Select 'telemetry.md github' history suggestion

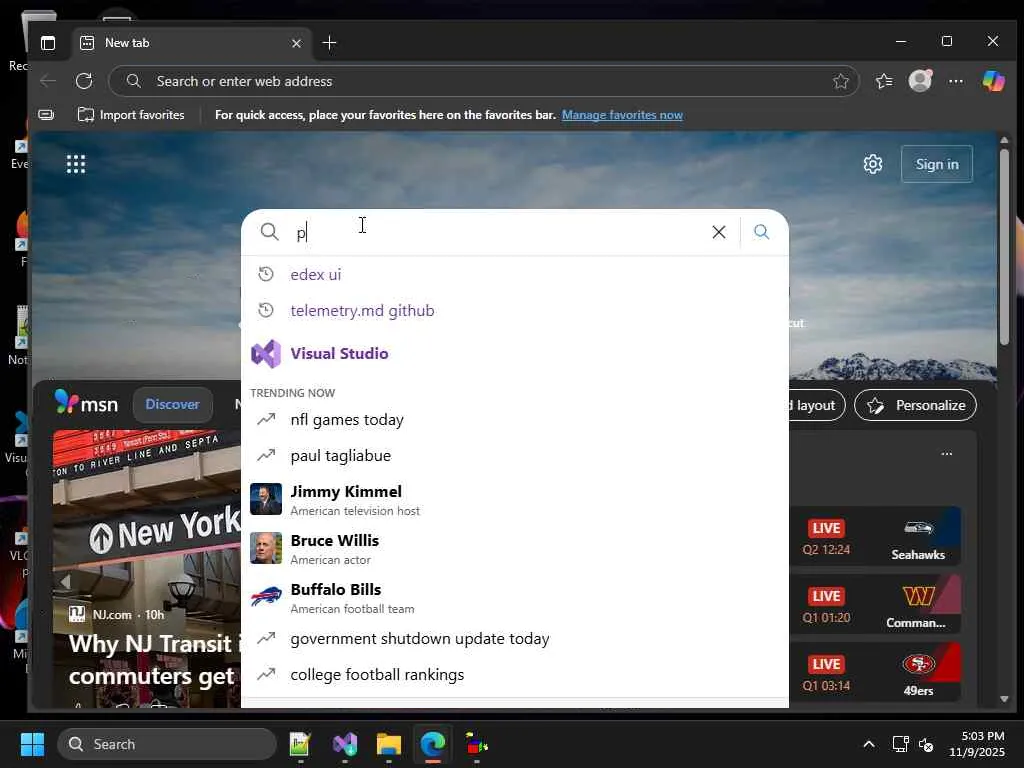[x=515, y=310]
